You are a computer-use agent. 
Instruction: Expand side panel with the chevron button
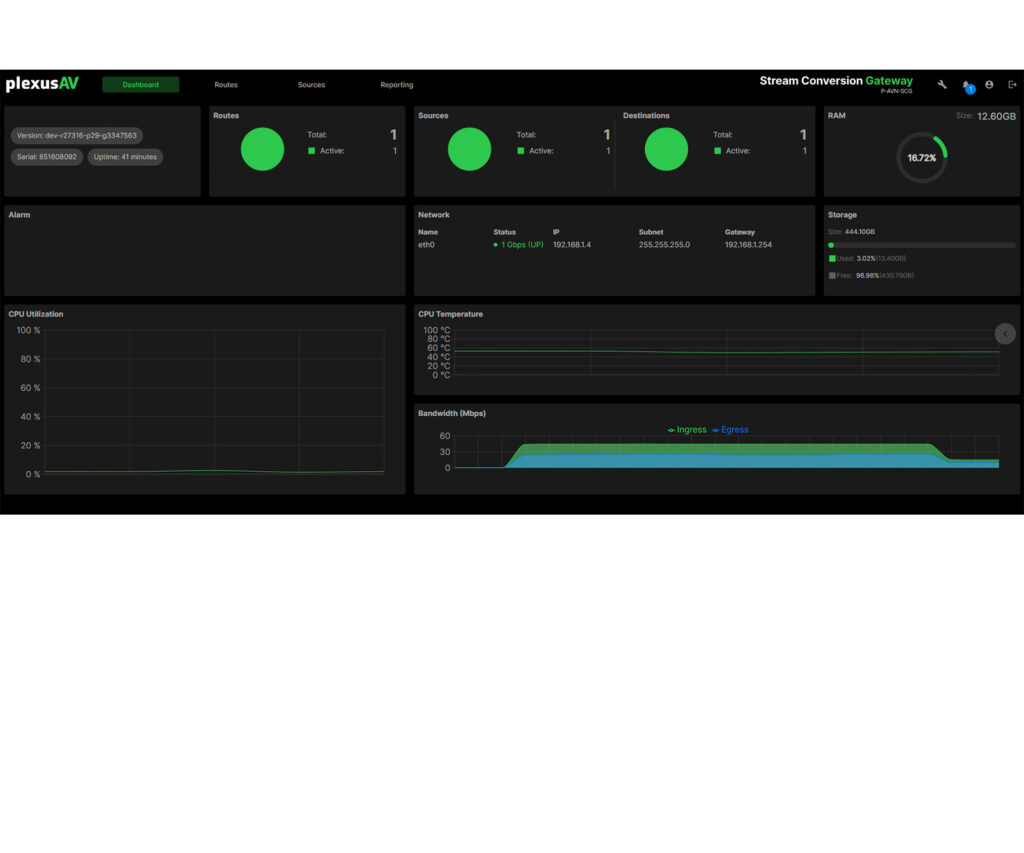(1005, 334)
